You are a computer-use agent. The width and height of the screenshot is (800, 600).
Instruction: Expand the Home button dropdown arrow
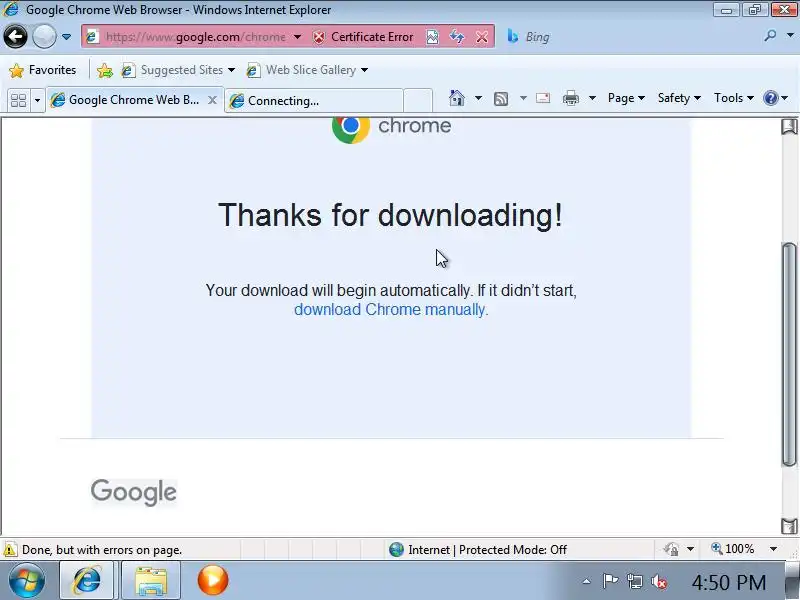(x=478, y=98)
